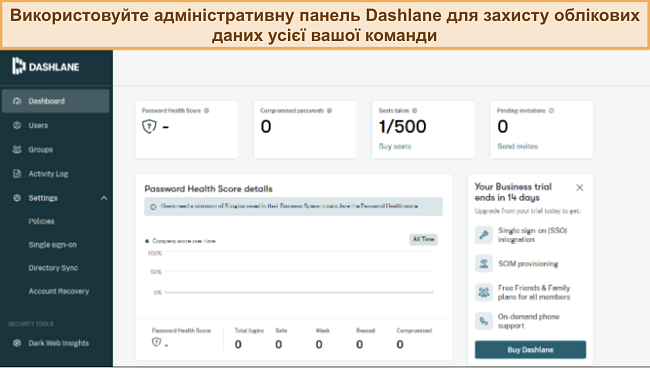Click the Total logins value

pos(238,344)
